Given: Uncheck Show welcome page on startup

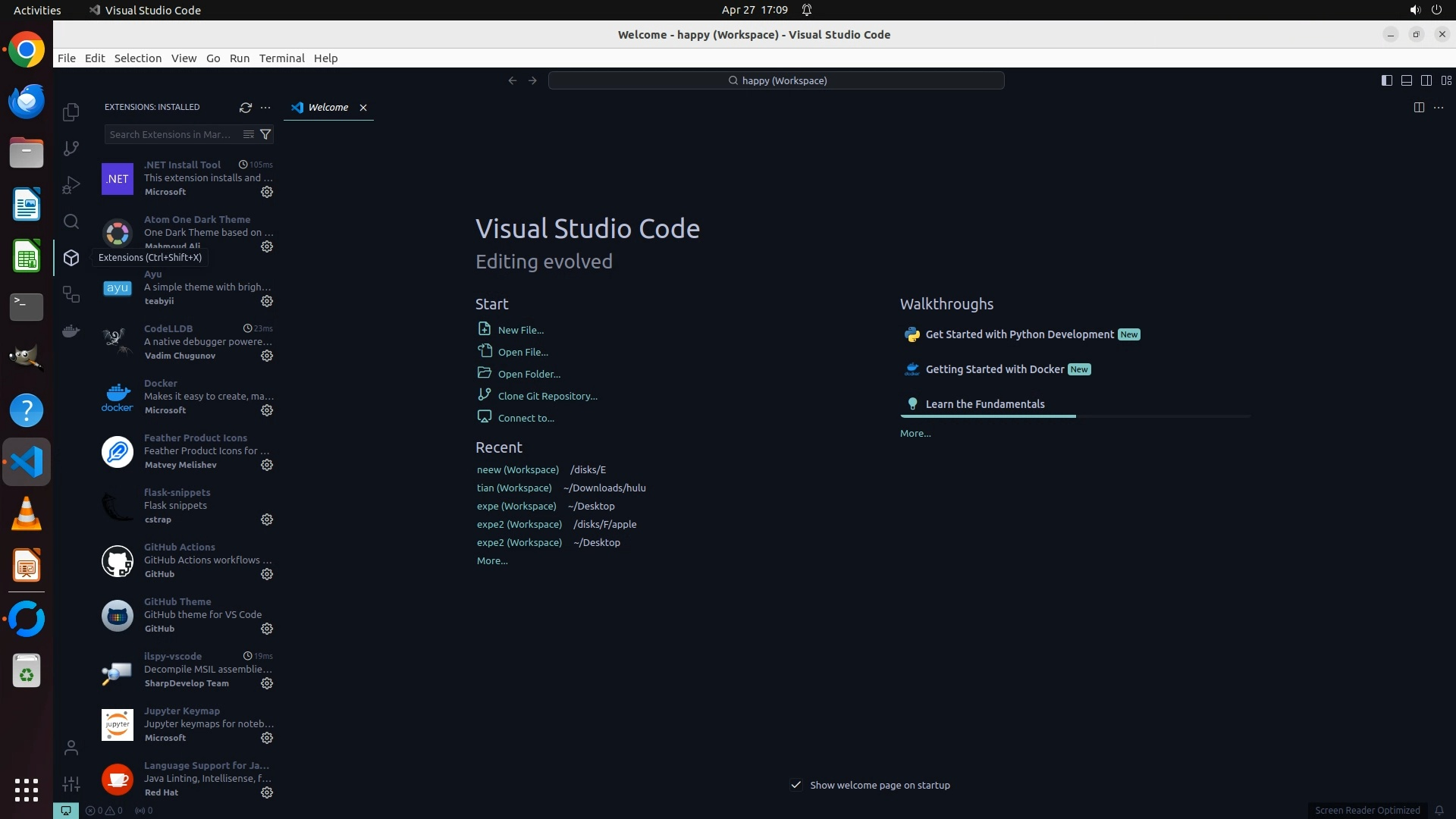Looking at the screenshot, I should (796, 785).
